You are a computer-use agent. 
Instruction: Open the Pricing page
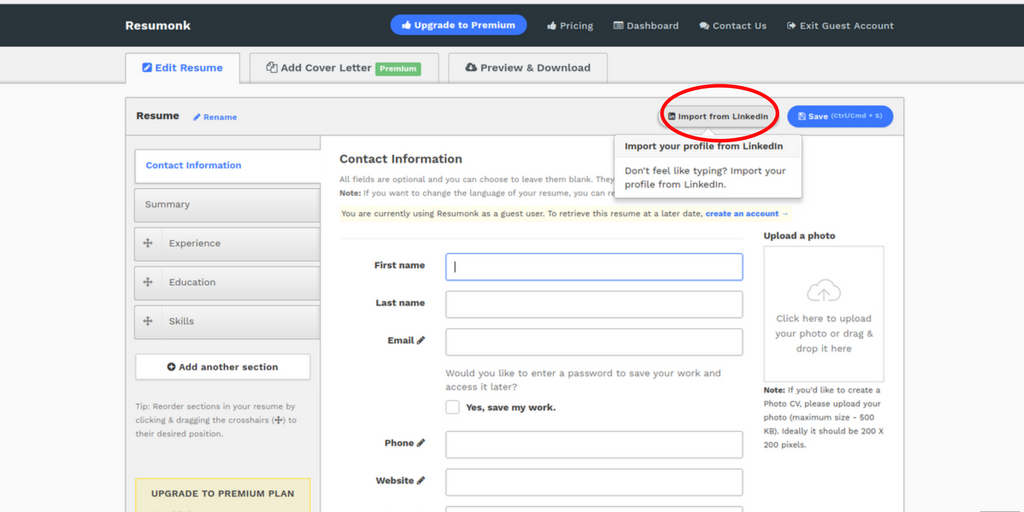pos(570,25)
